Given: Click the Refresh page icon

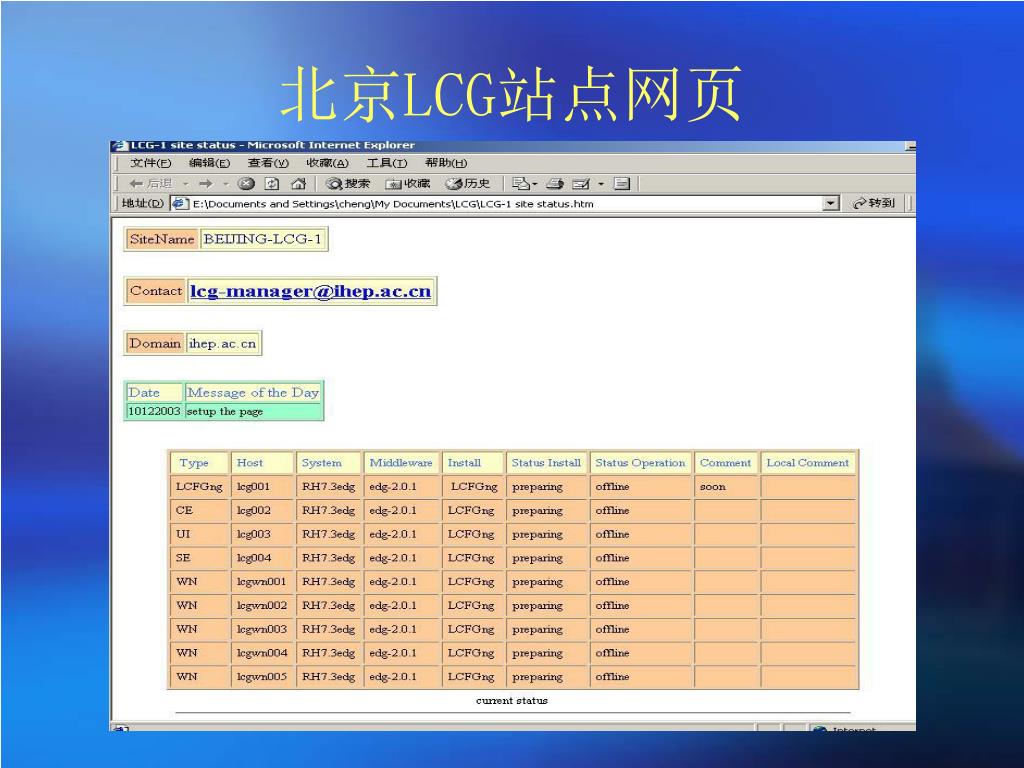Looking at the screenshot, I should pyautogui.click(x=272, y=184).
